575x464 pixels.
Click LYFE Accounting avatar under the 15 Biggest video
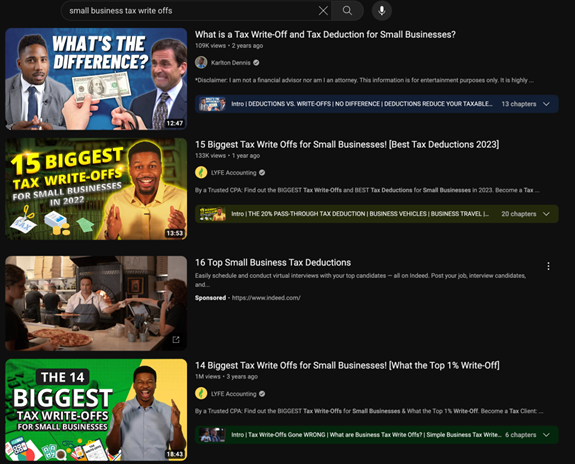tap(201, 172)
